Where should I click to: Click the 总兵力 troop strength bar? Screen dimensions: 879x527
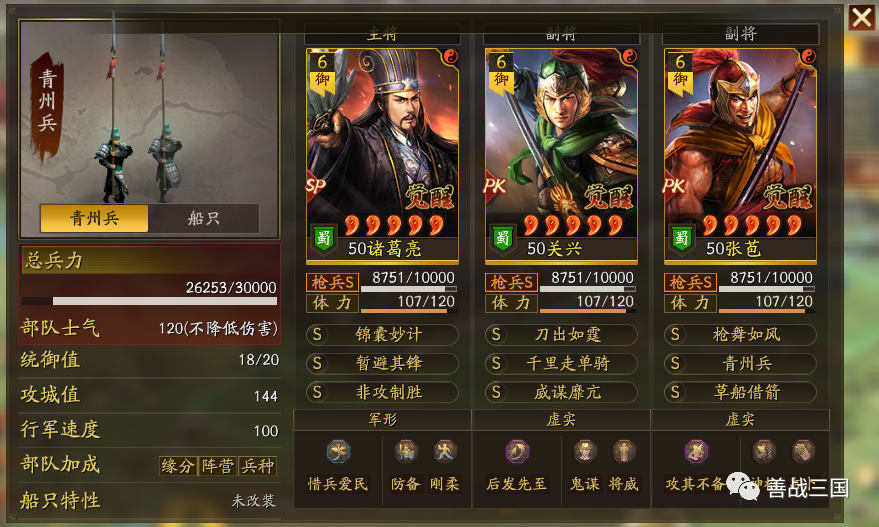point(150,301)
